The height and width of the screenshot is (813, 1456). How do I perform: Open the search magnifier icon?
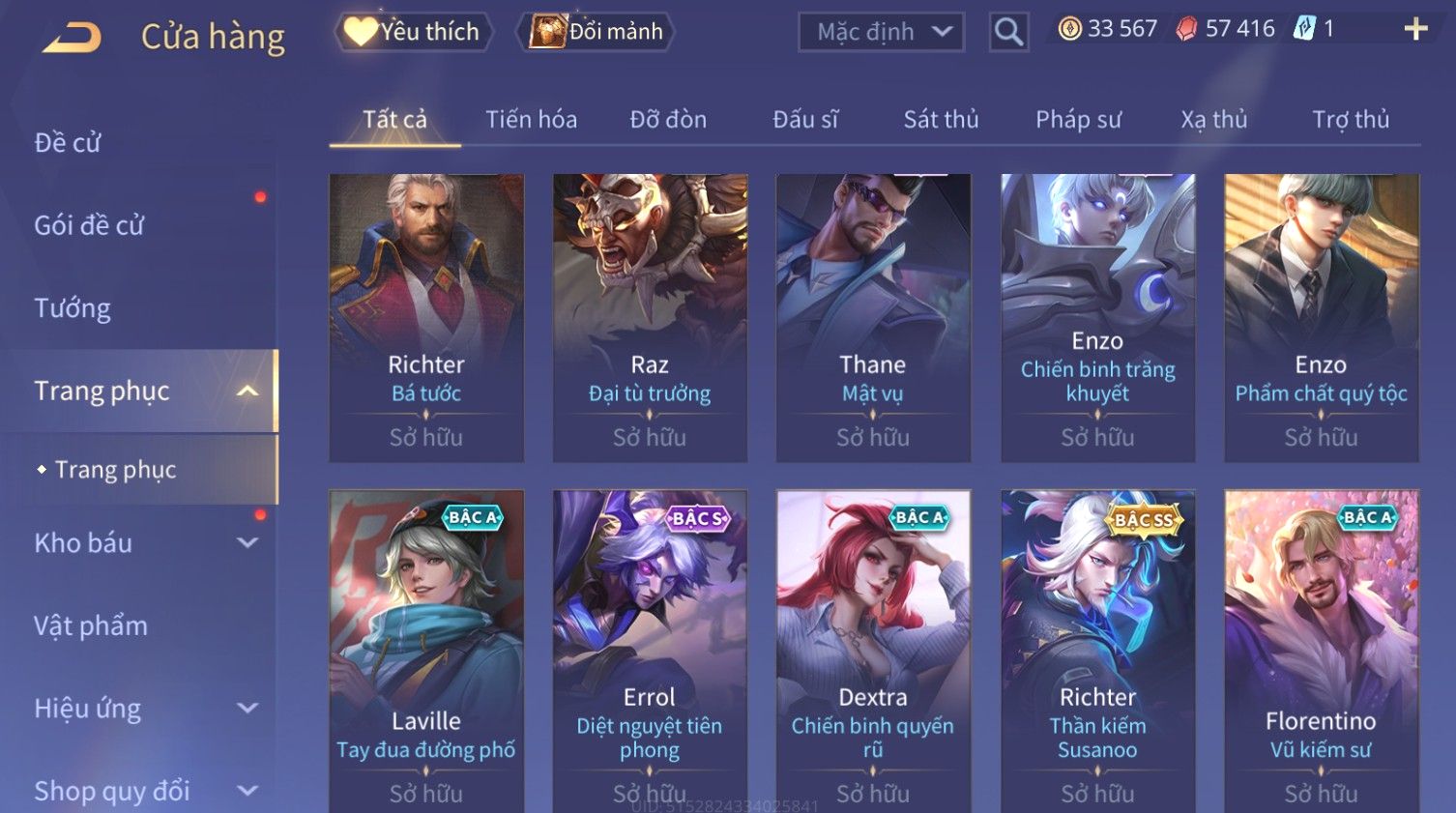tap(1008, 33)
